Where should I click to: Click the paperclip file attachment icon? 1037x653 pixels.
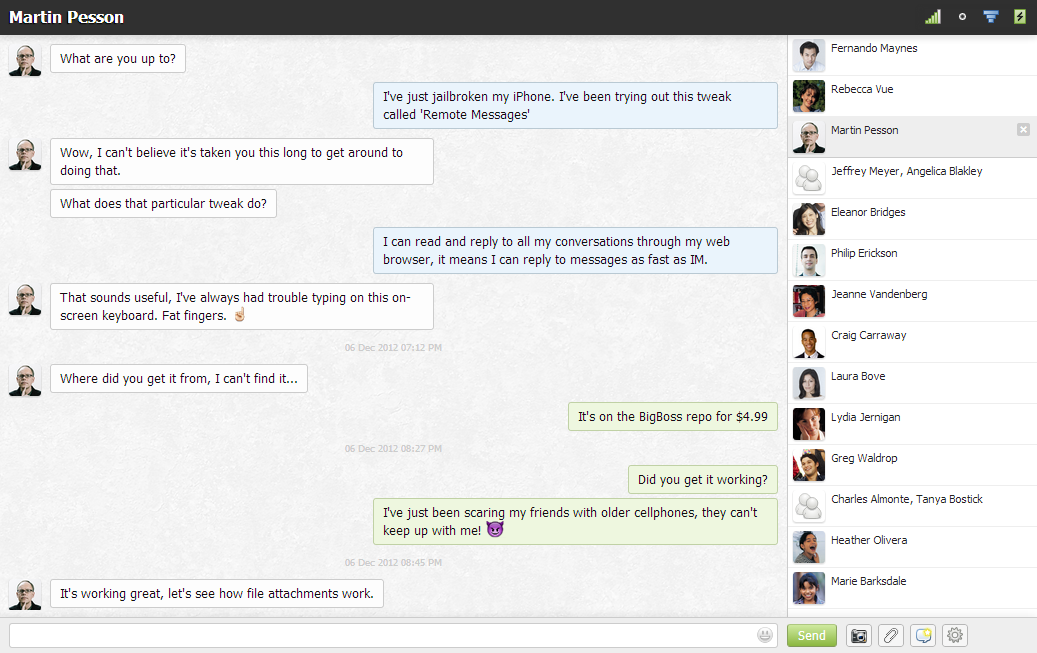click(x=890, y=635)
